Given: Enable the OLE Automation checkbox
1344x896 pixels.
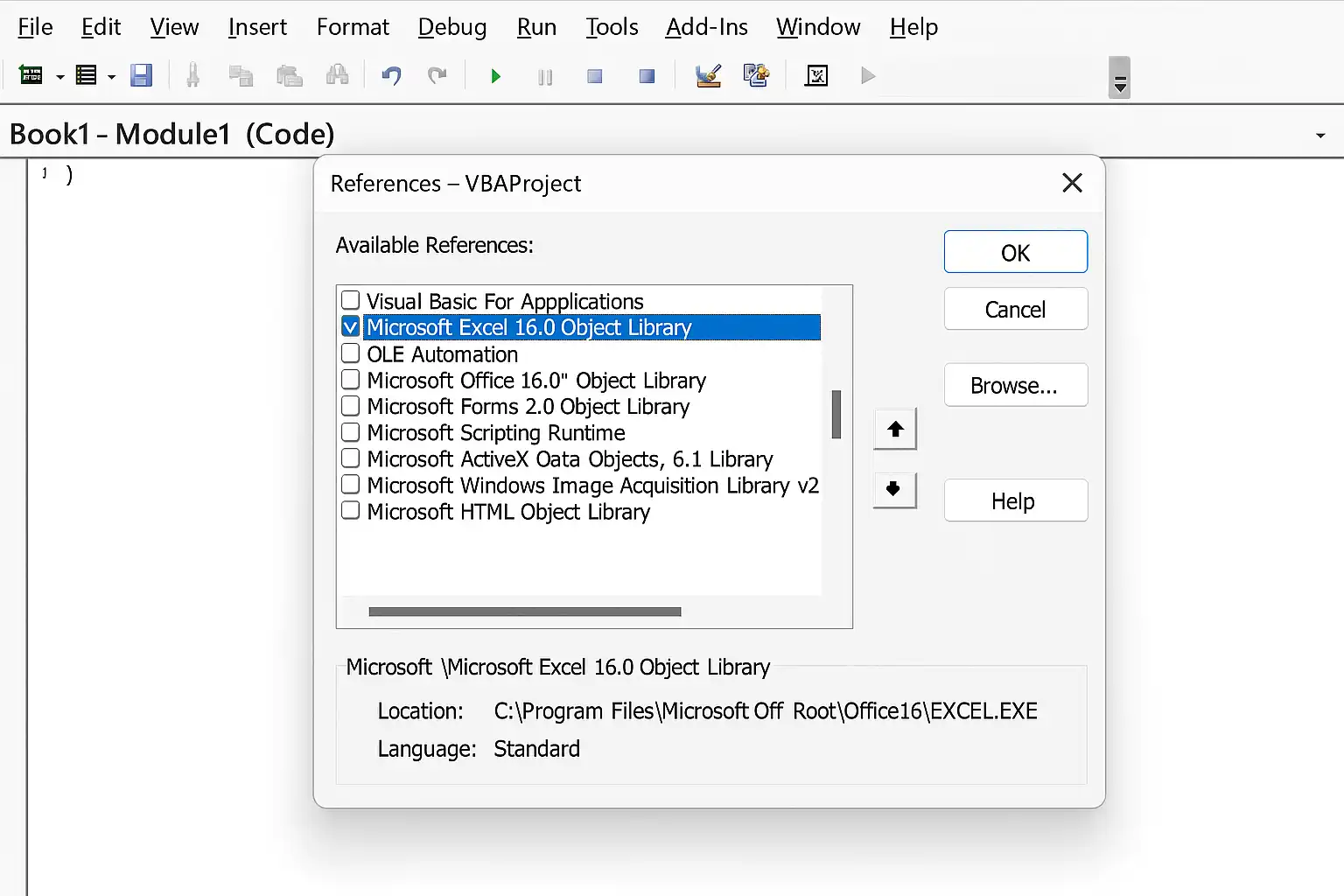Looking at the screenshot, I should click(350, 353).
